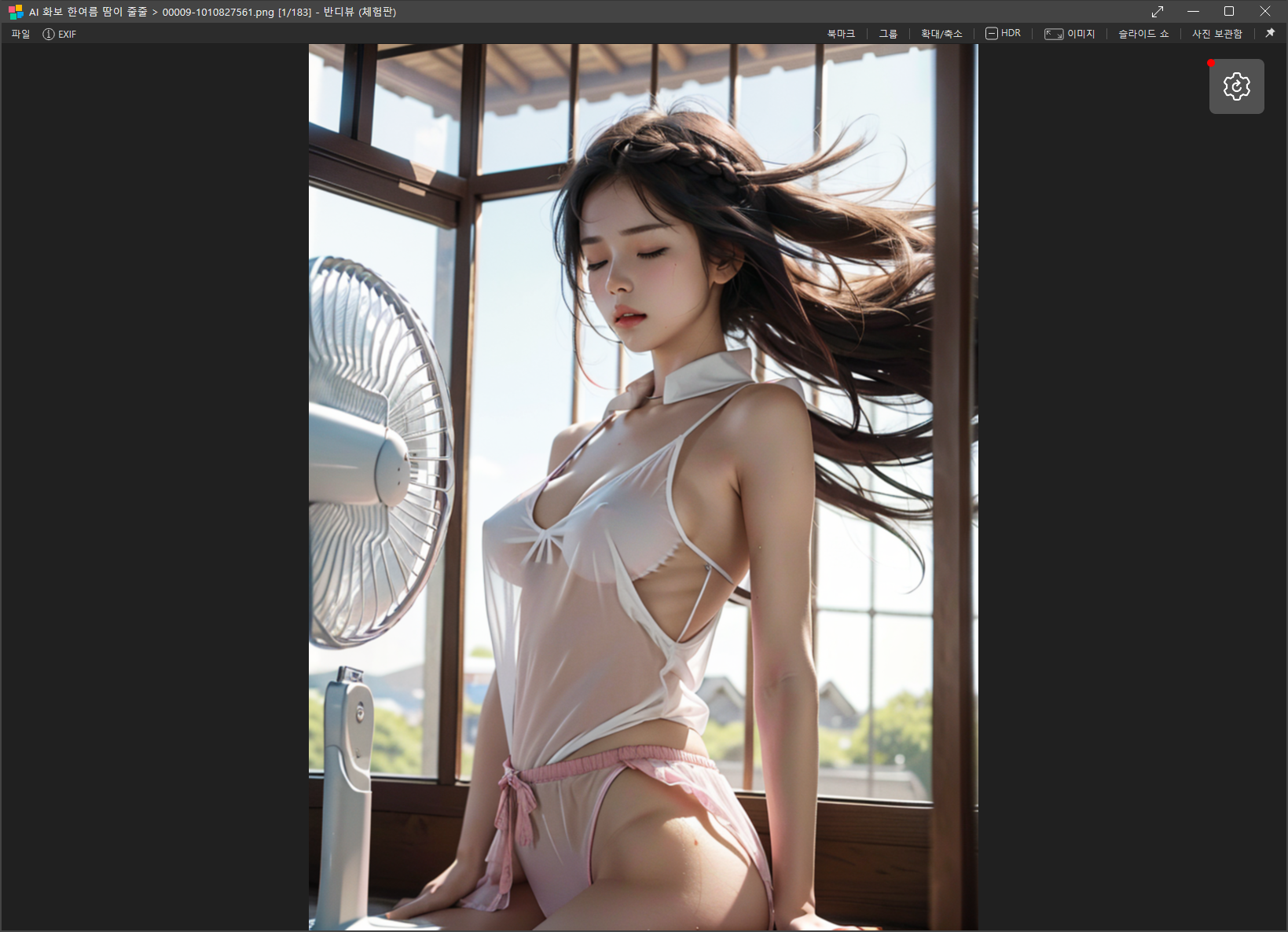Expand the 확대/축소 zoom options
The height and width of the screenshot is (932, 1288).
[x=941, y=34]
